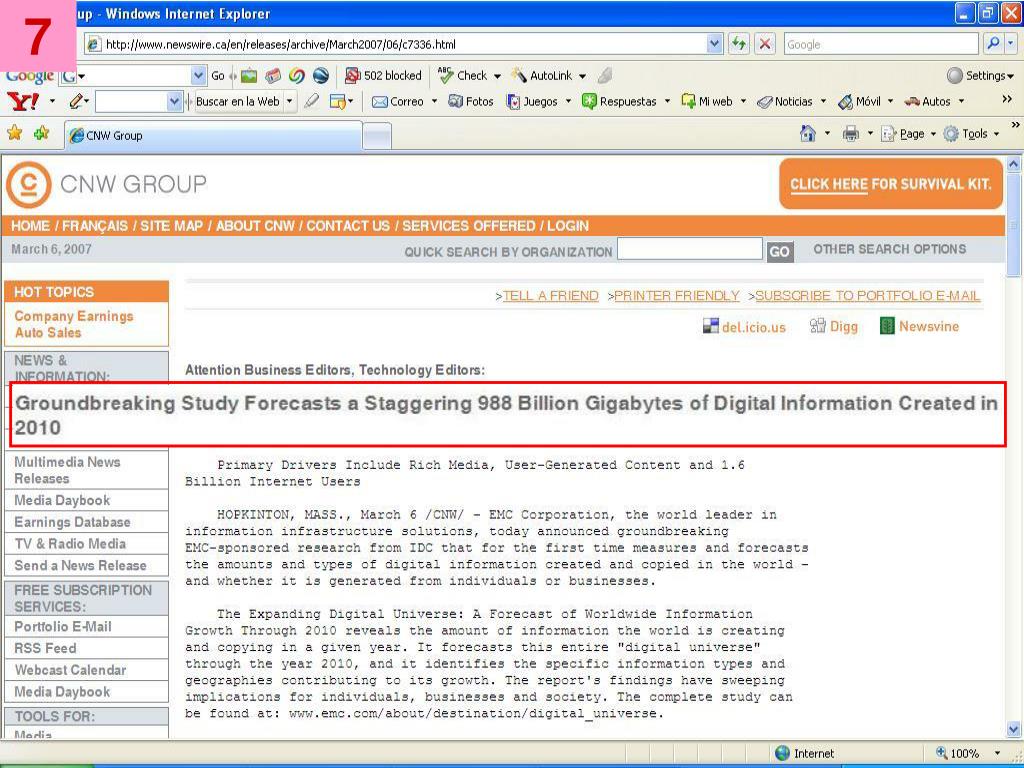Click the Google toolbar Go button
This screenshot has width=1024, height=768.
pos(217,76)
